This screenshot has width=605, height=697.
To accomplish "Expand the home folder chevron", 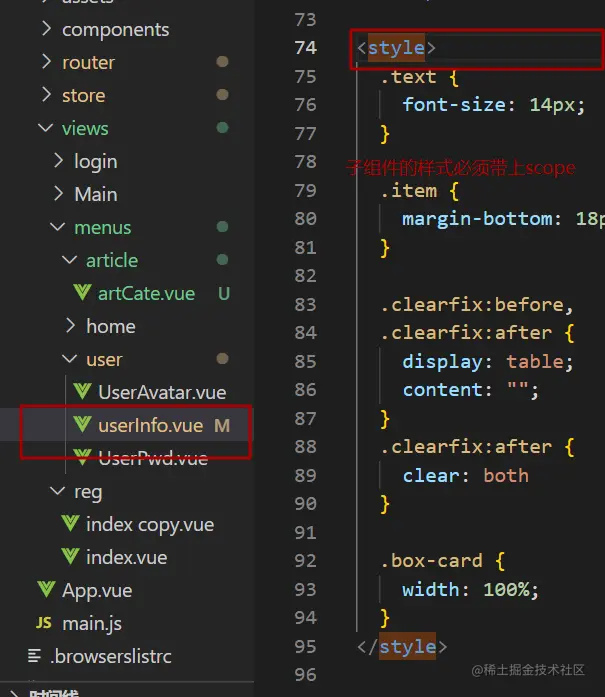I will (x=70, y=326).
